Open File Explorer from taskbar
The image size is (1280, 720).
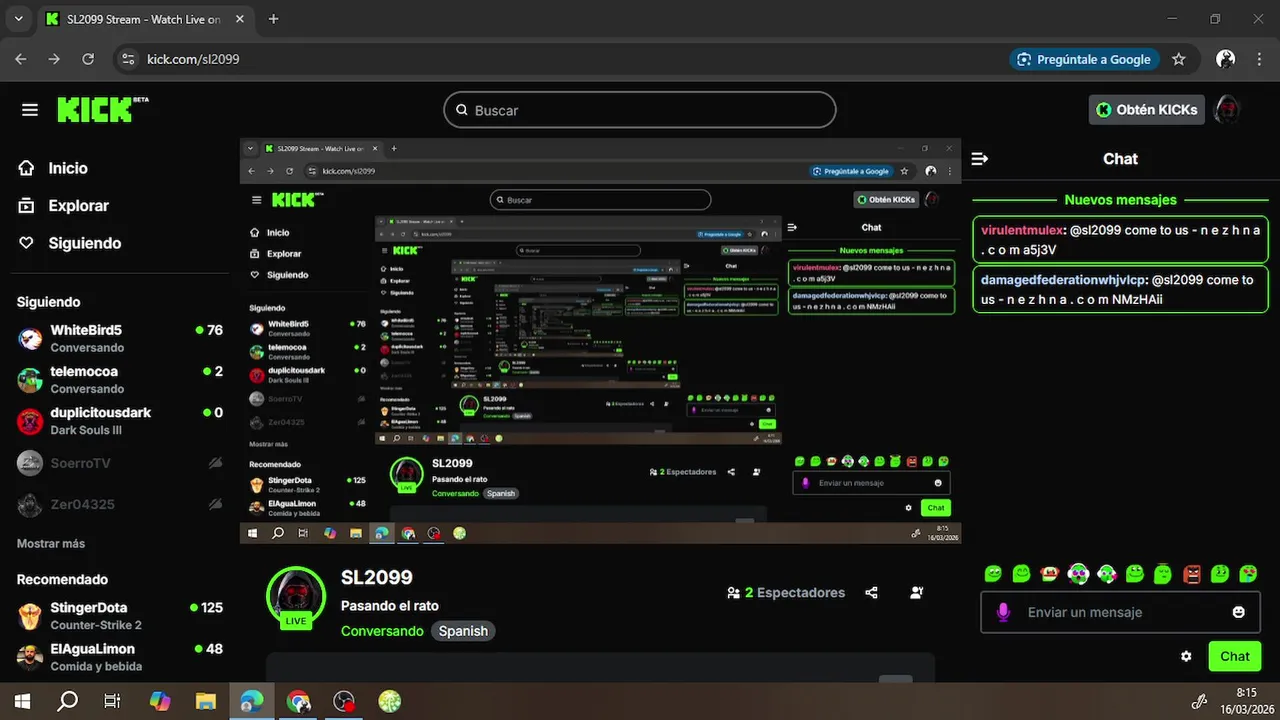point(205,702)
